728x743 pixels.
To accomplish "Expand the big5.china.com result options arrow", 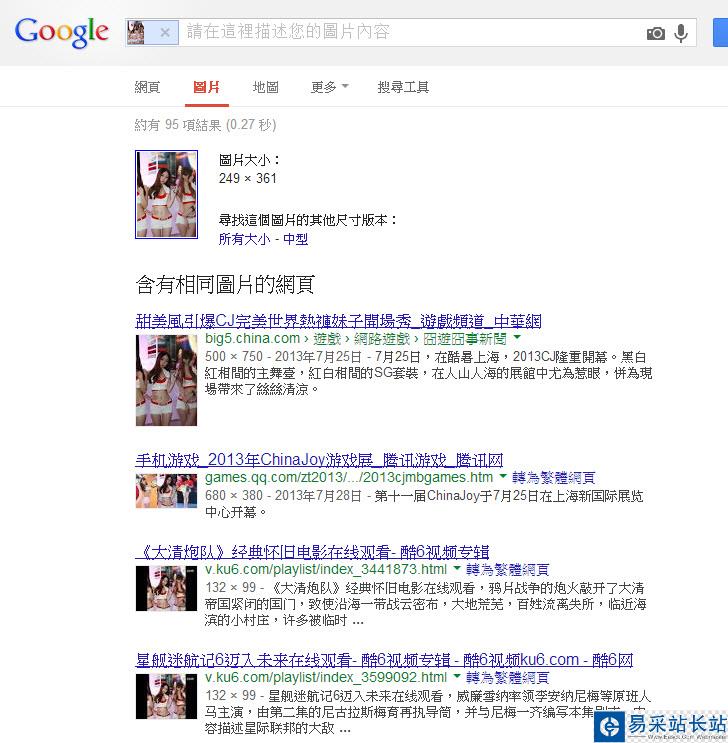I will click(x=517, y=337).
